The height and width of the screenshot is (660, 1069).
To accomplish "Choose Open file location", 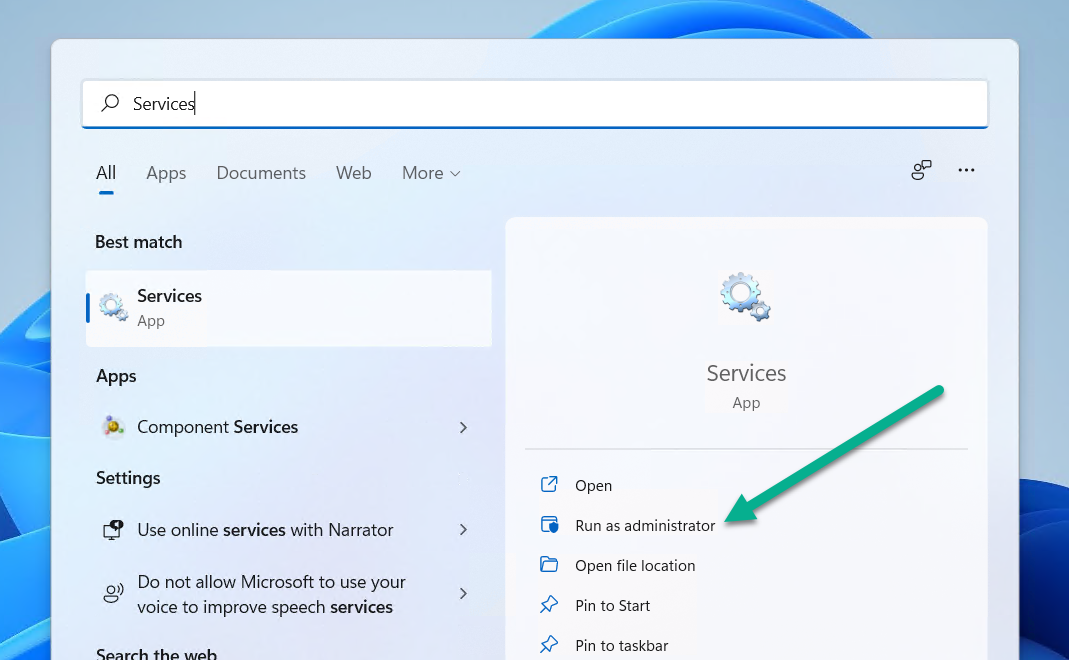I will coord(635,566).
